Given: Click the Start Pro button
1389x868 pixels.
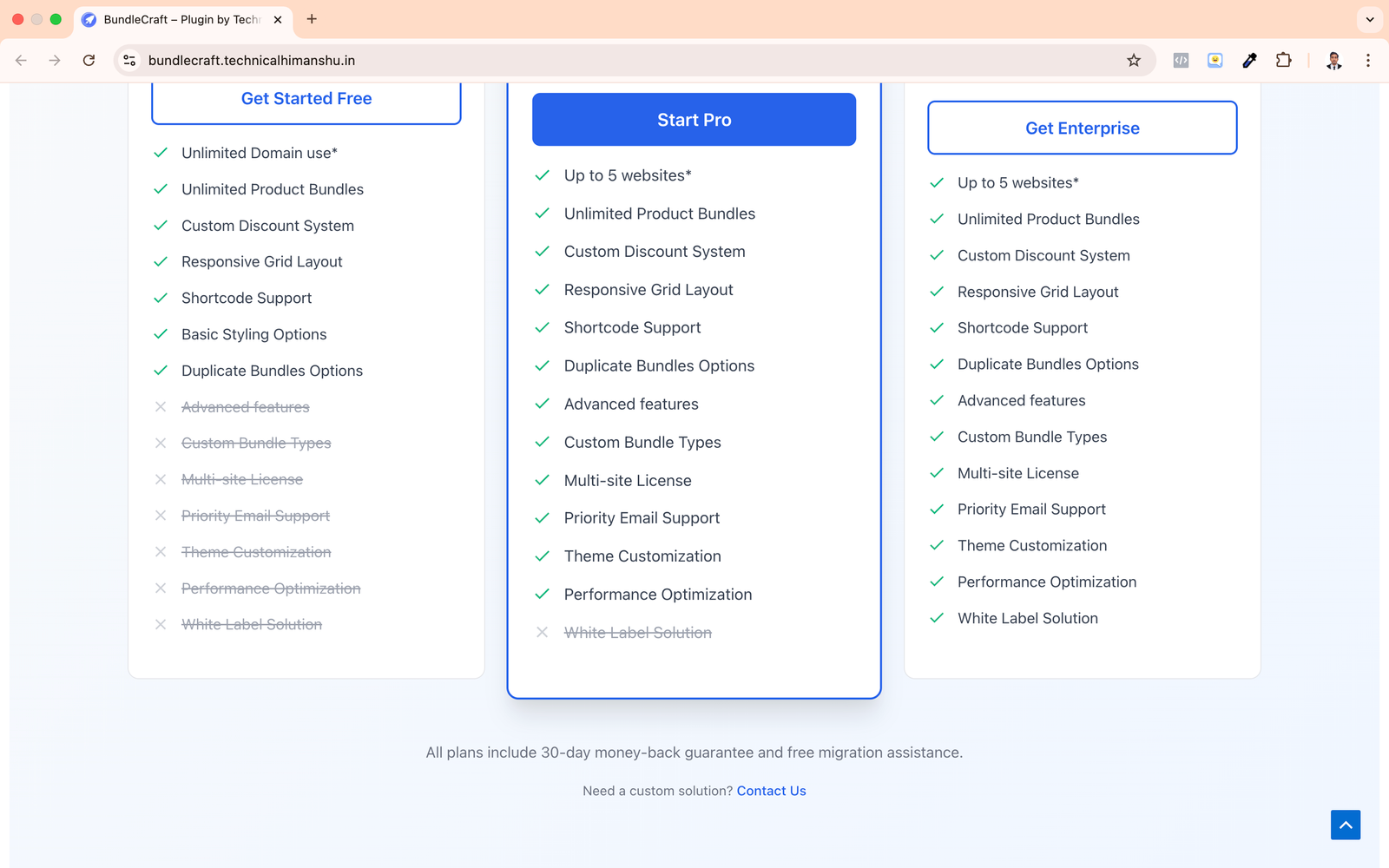Looking at the screenshot, I should (694, 120).
